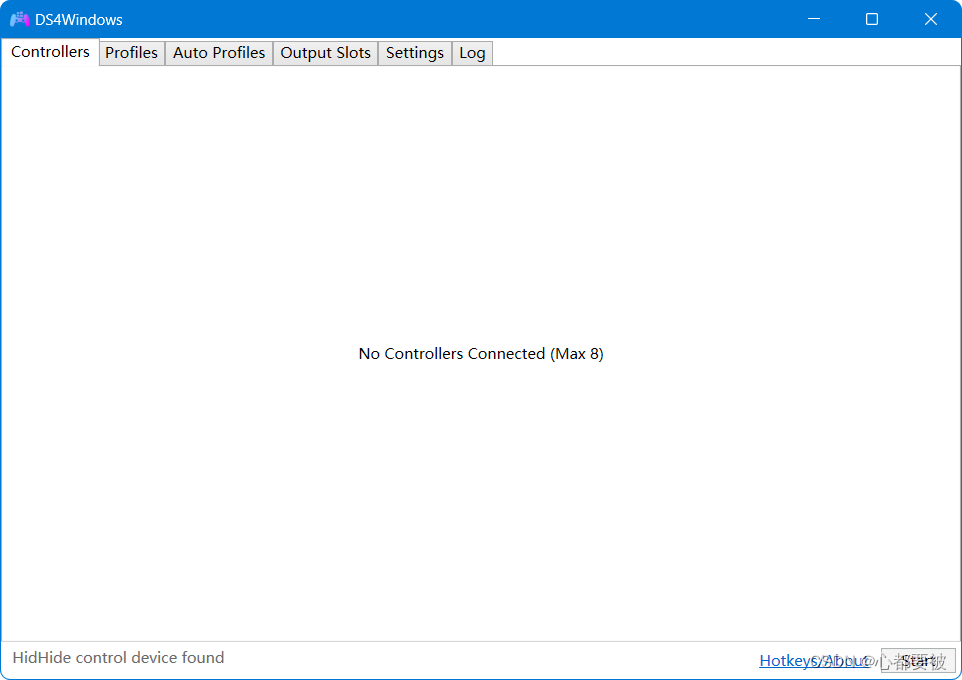Screen dimensions: 962x680
Task: Click the DS4Windows title text
Action: [x=79, y=20]
